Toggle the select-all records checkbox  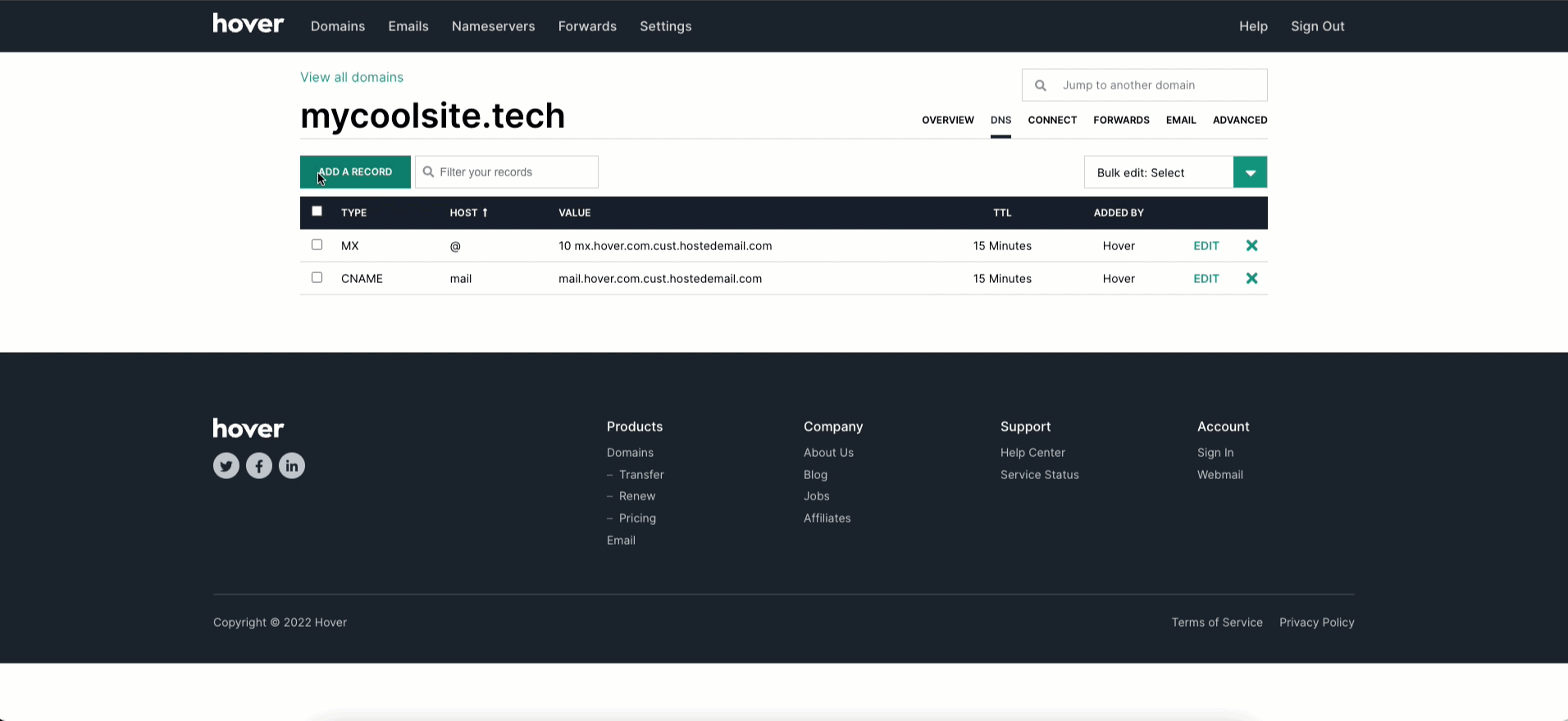[x=317, y=211]
